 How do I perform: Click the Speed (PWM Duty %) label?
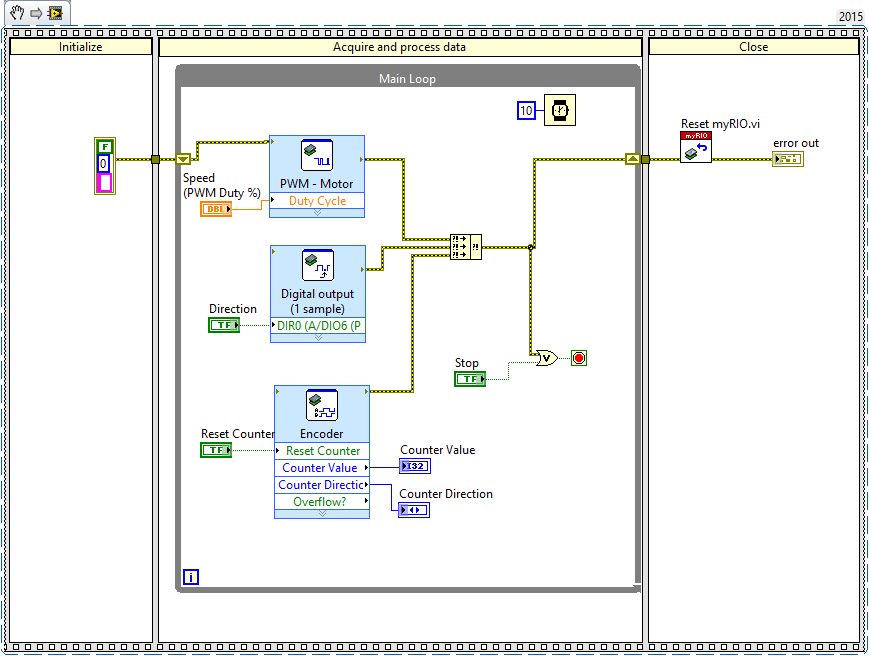point(221,185)
